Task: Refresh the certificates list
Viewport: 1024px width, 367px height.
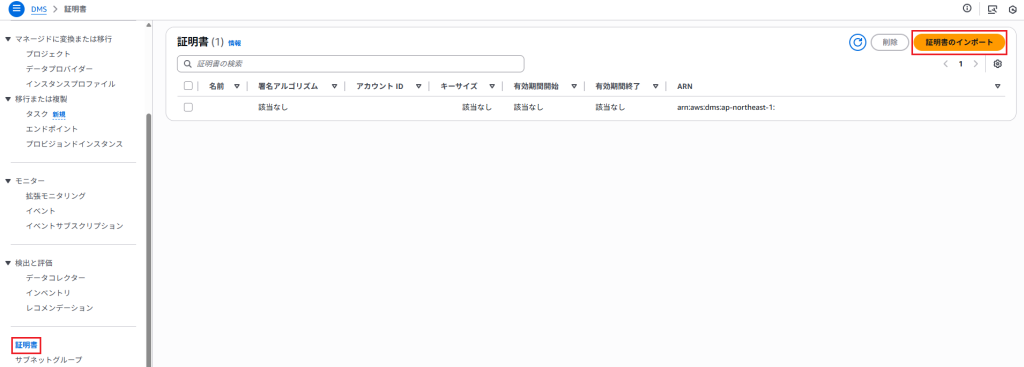Action: 857,42
